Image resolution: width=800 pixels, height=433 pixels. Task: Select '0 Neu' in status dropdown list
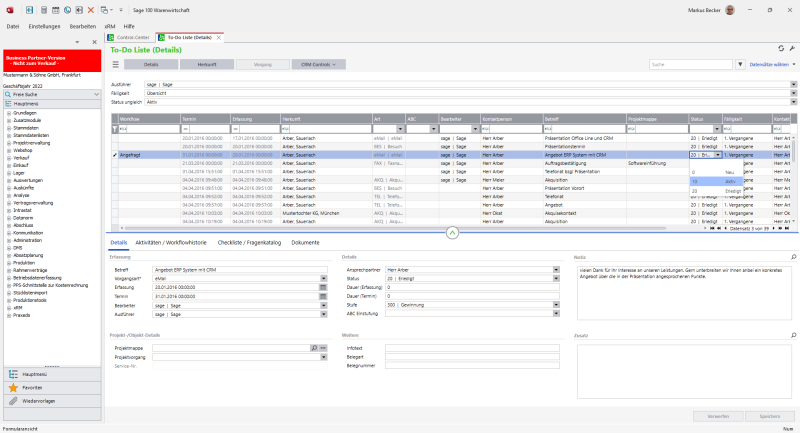(716, 172)
